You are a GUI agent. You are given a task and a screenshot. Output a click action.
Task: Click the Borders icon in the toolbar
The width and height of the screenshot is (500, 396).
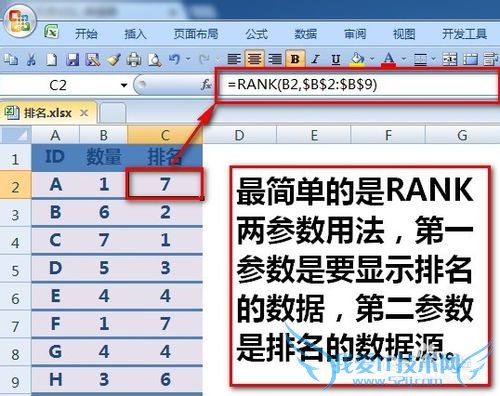[x=420, y=60]
